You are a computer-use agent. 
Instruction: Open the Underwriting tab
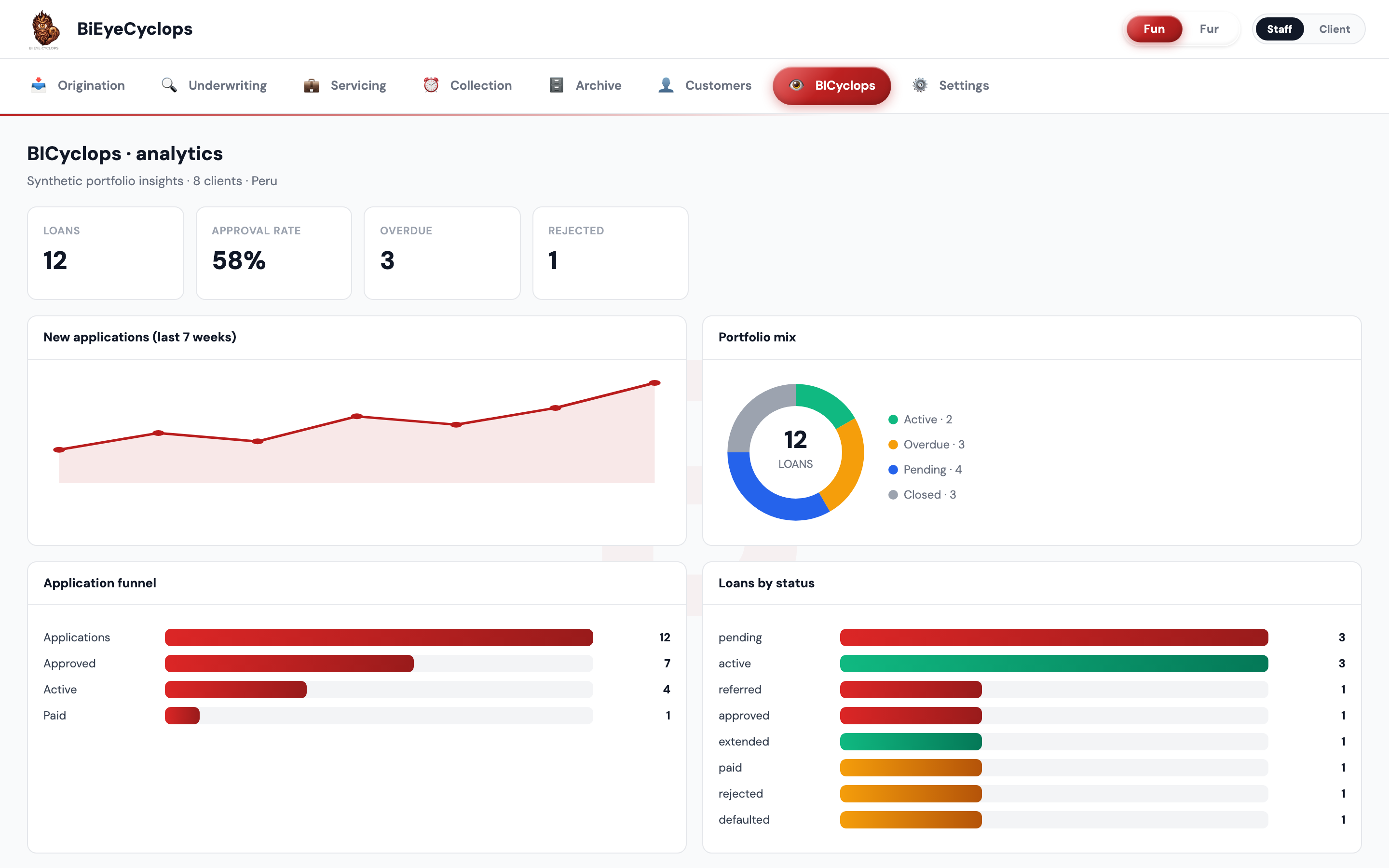[x=214, y=85]
